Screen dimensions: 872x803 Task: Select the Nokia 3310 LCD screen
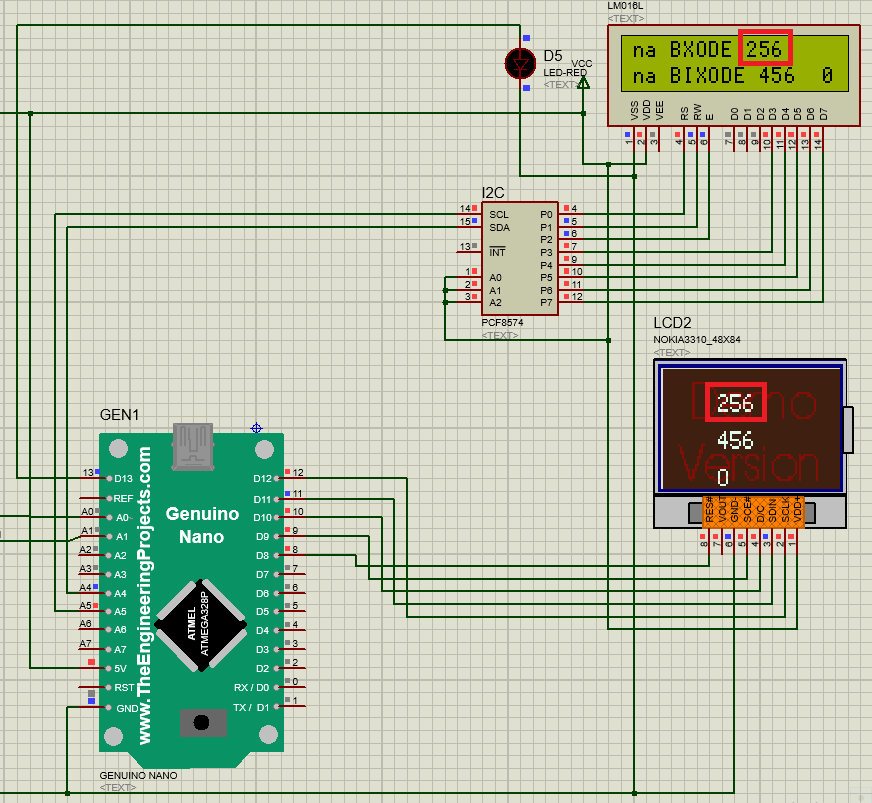coord(751,427)
